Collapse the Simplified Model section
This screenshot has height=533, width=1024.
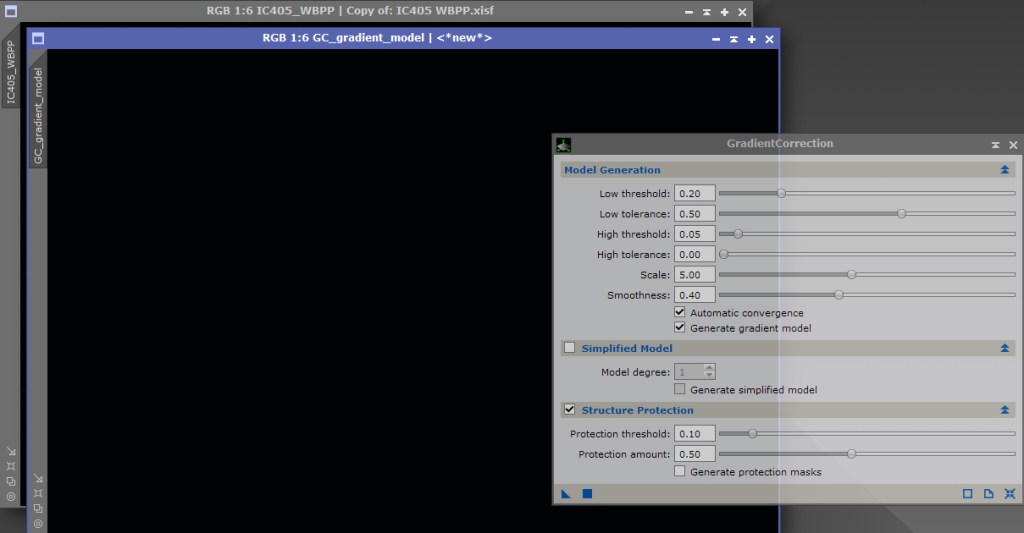1004,348
